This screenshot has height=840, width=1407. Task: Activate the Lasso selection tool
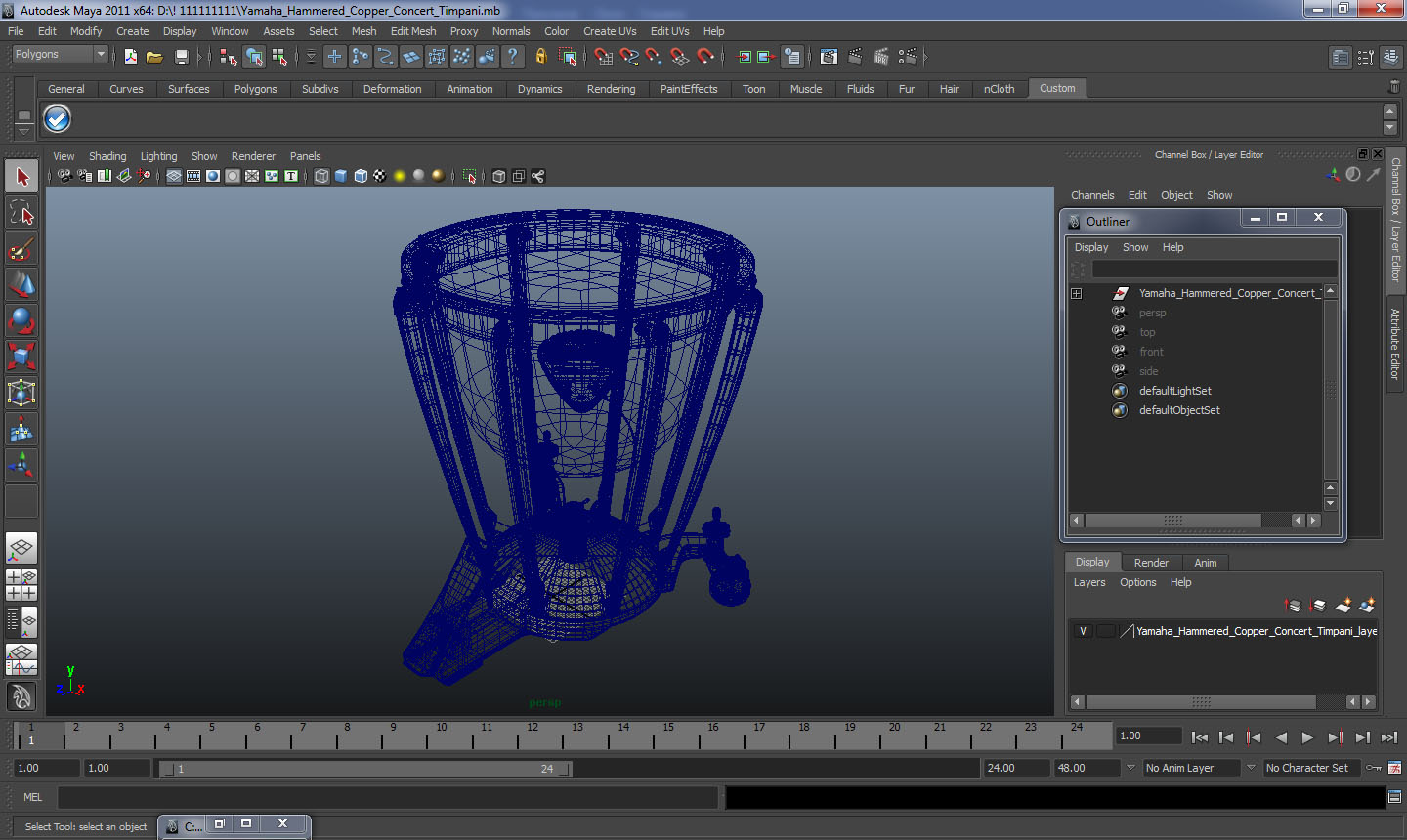coord(21,212)
